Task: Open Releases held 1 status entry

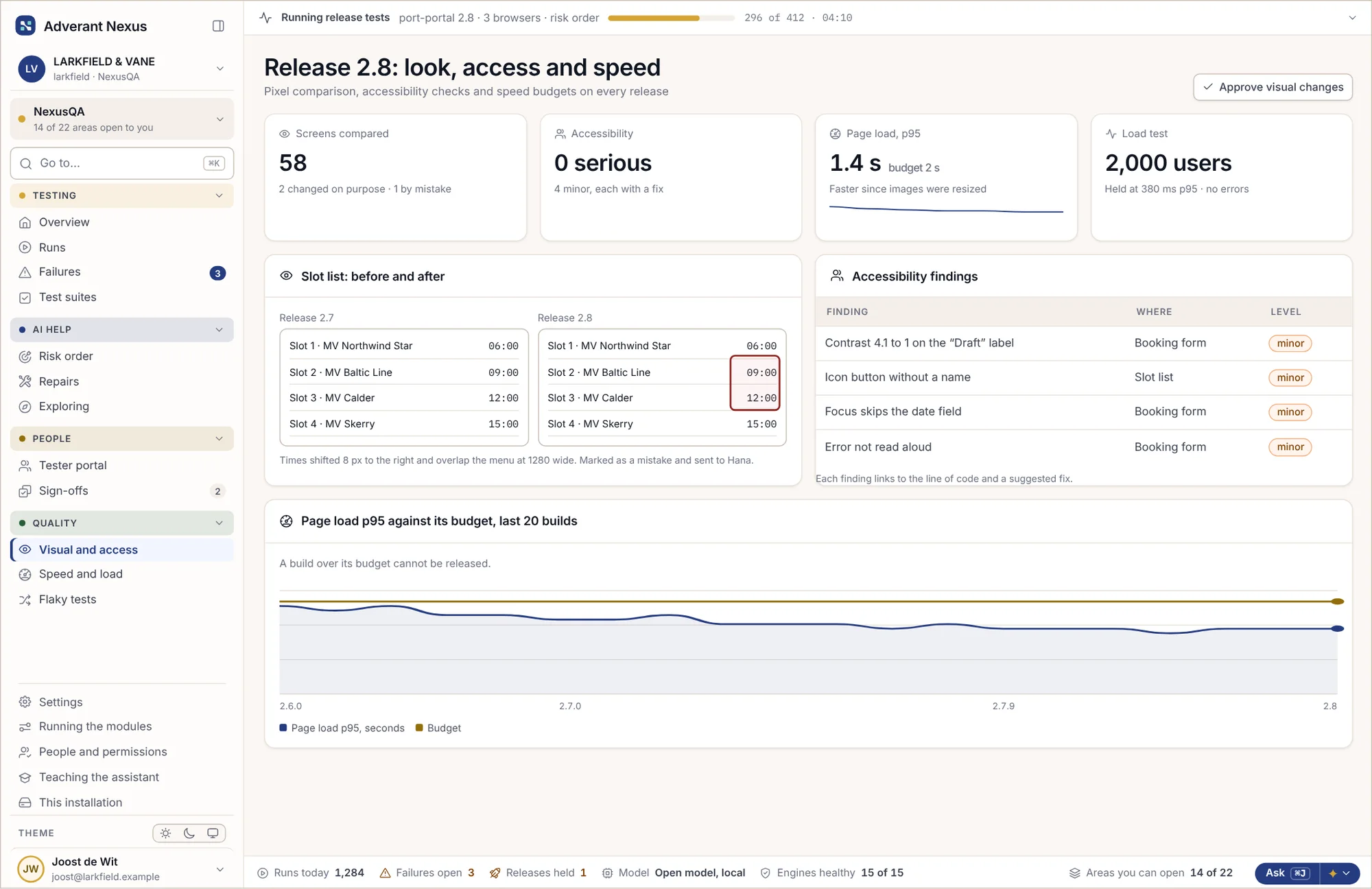Action: click(538, 873)
